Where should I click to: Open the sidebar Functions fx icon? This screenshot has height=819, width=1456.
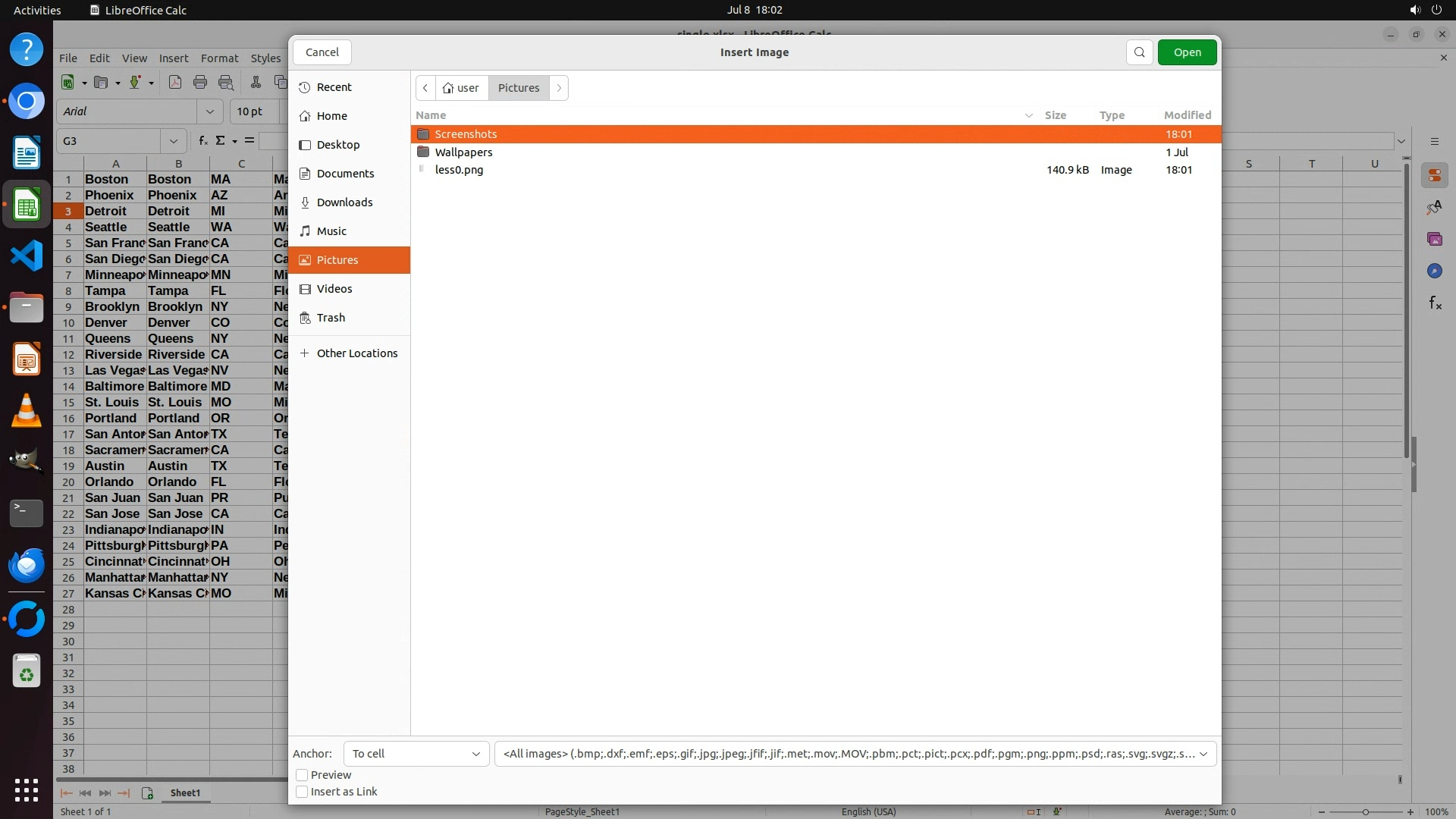pos(1434,303)
